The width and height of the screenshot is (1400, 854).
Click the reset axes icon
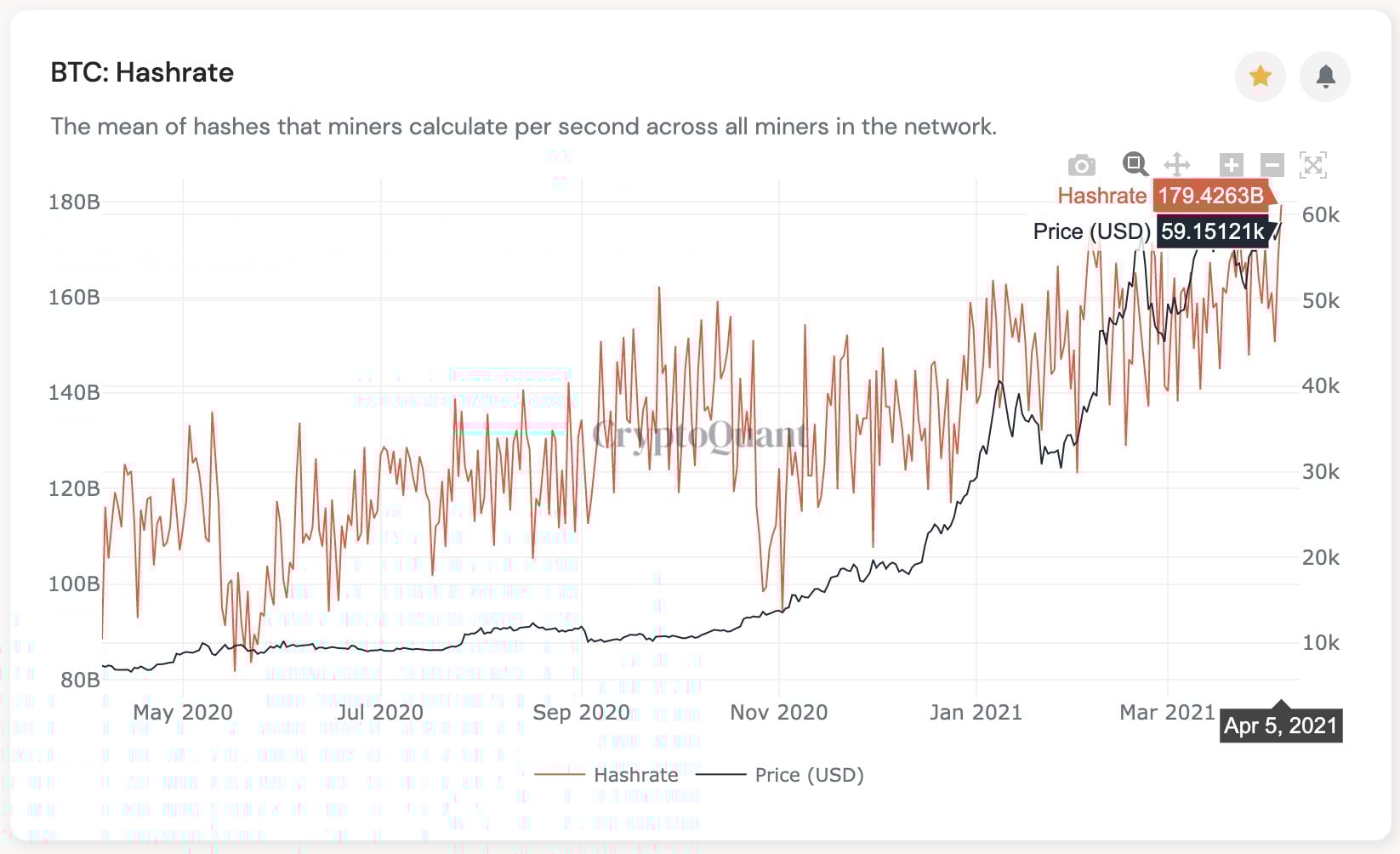coord(1312,165)
